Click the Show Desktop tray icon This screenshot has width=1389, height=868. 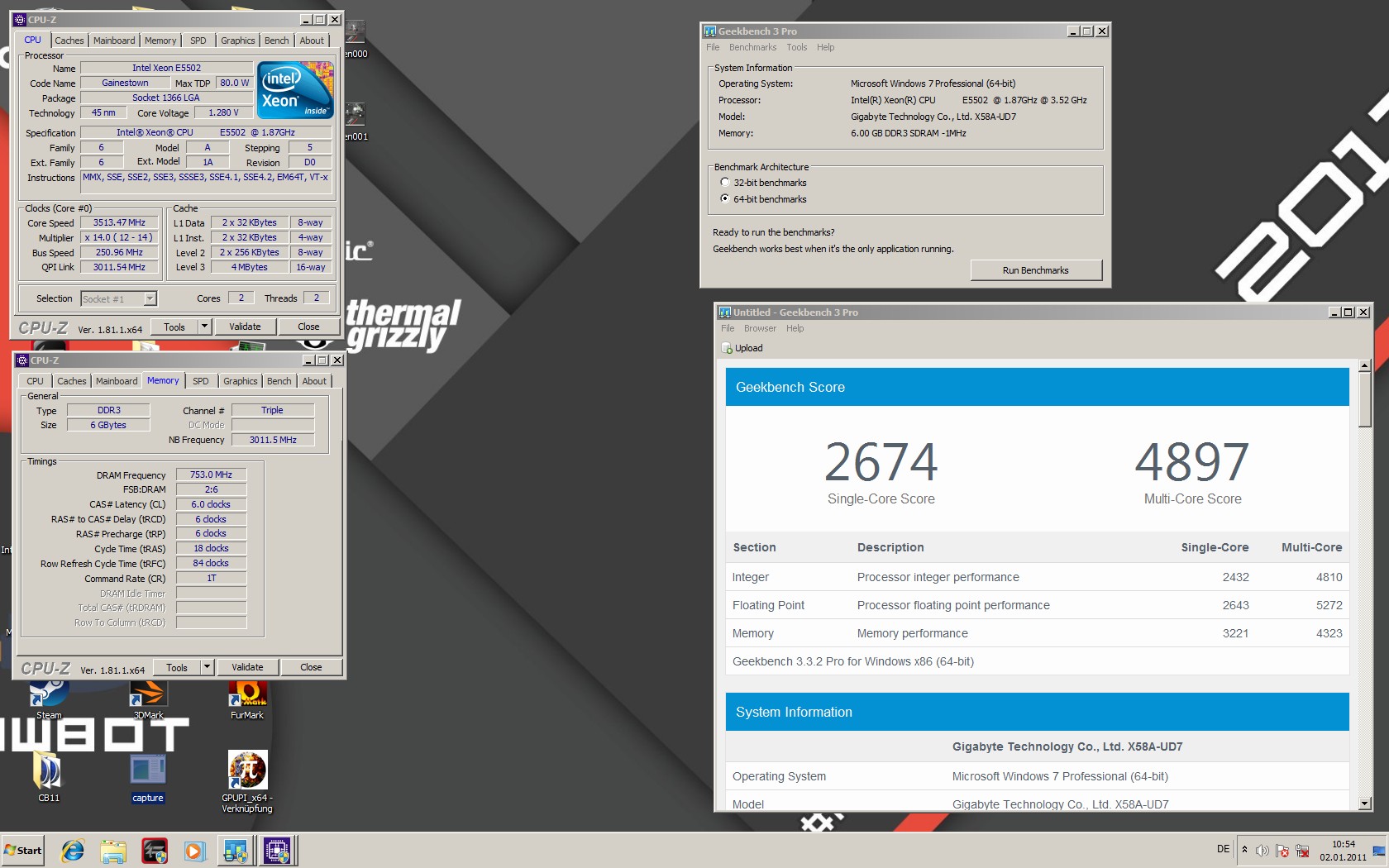click(x=1378, y=851)
